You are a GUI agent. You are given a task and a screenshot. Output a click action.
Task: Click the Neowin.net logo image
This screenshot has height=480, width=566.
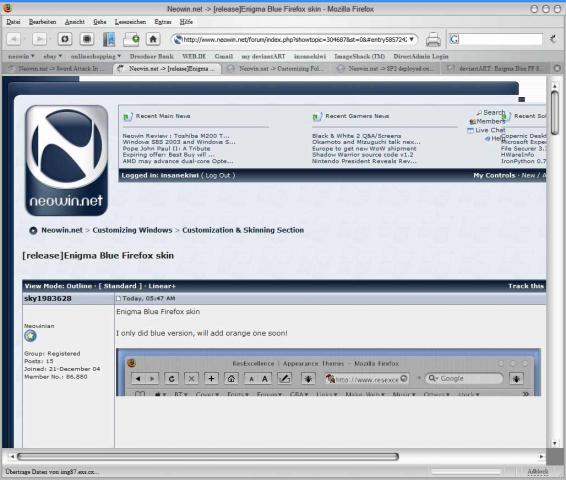[x=66, y=161]
